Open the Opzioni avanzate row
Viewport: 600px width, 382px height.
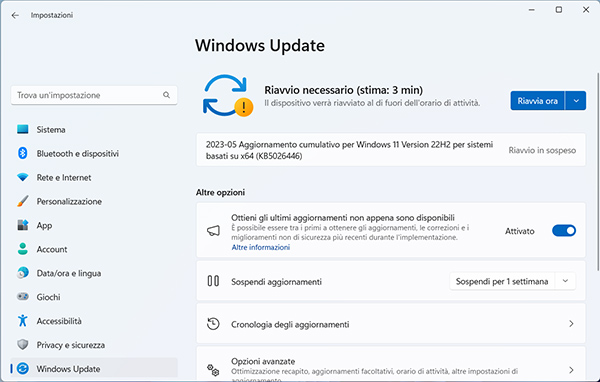(391, 364)
